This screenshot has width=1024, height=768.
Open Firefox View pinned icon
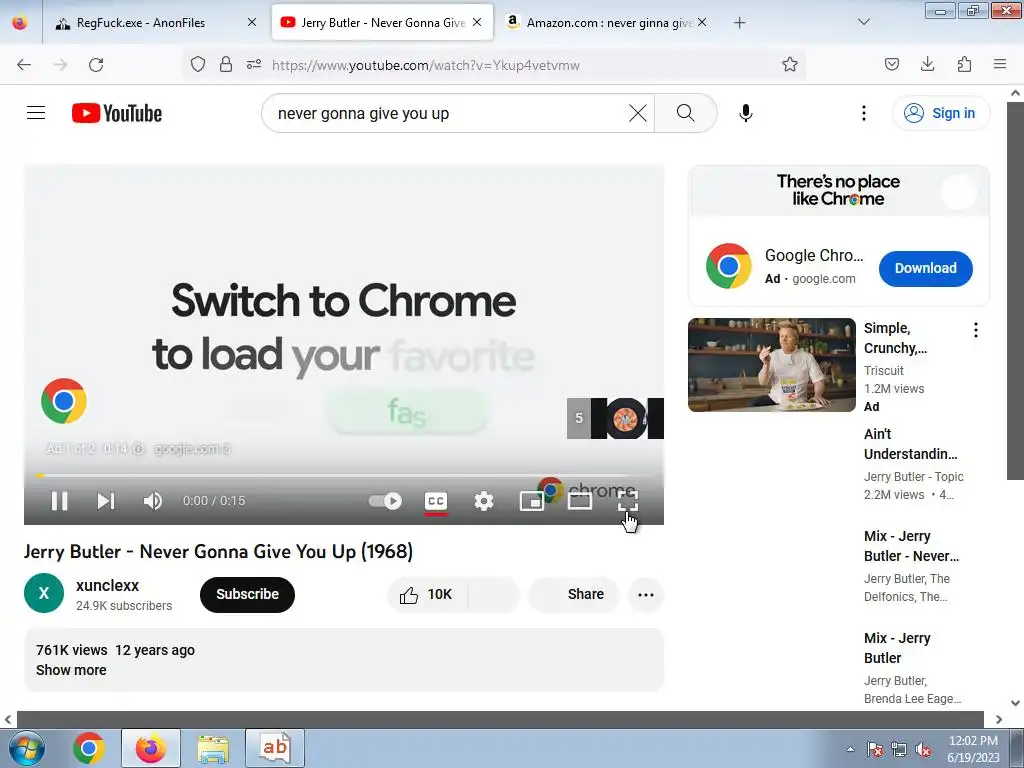coord(20,22)
